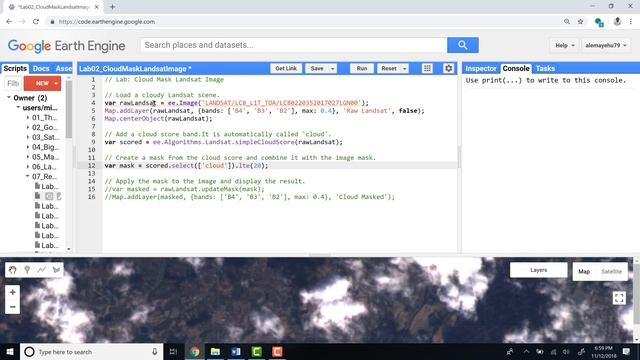The image size is (640, 360).
Task: Open the Save dropdown arrow
Action: pyautogui.click(x=333, y=69)
